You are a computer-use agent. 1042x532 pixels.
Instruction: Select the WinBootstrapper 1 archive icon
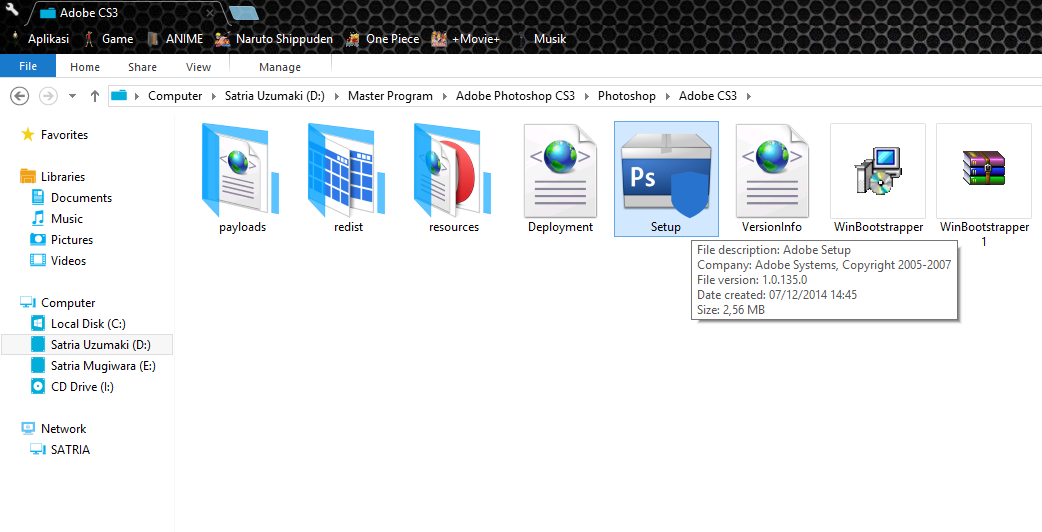coord(984,171)
